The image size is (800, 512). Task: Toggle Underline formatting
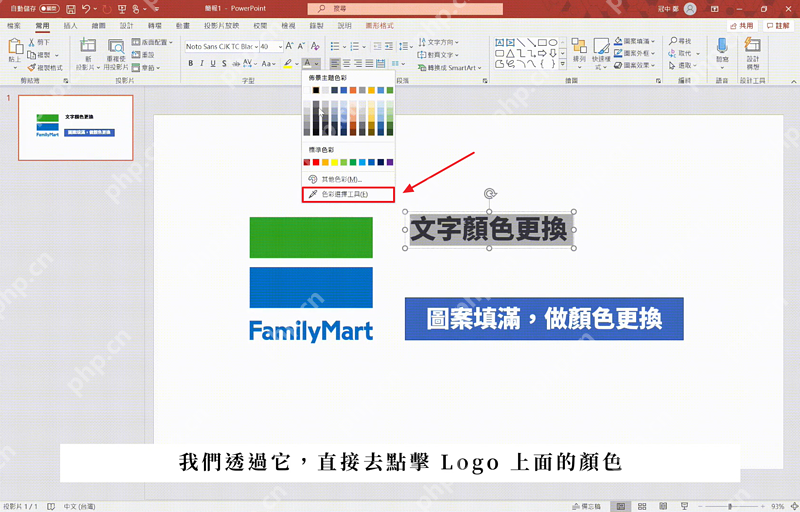(213, 64)
